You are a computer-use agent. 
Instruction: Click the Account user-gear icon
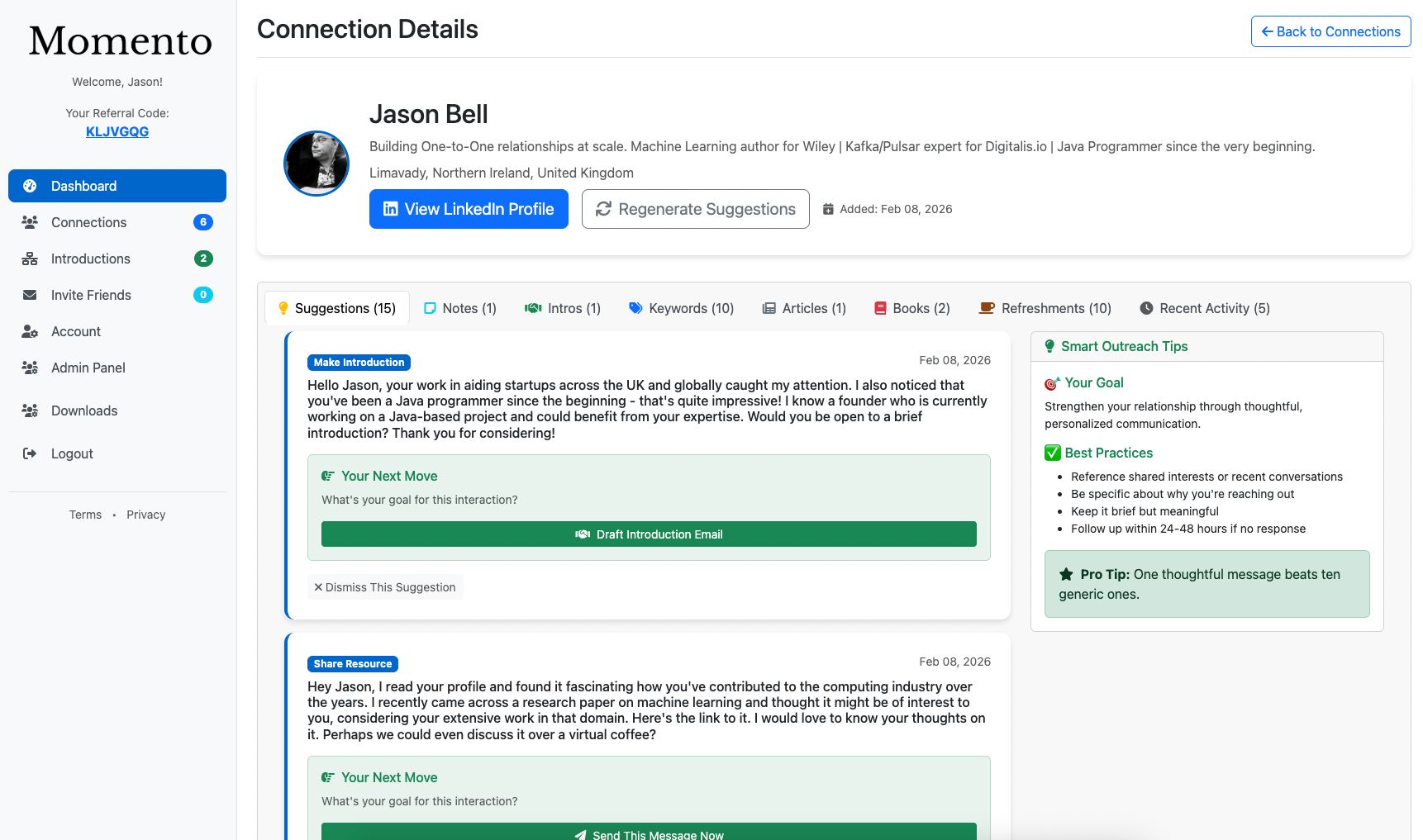[x=30, y=331]
